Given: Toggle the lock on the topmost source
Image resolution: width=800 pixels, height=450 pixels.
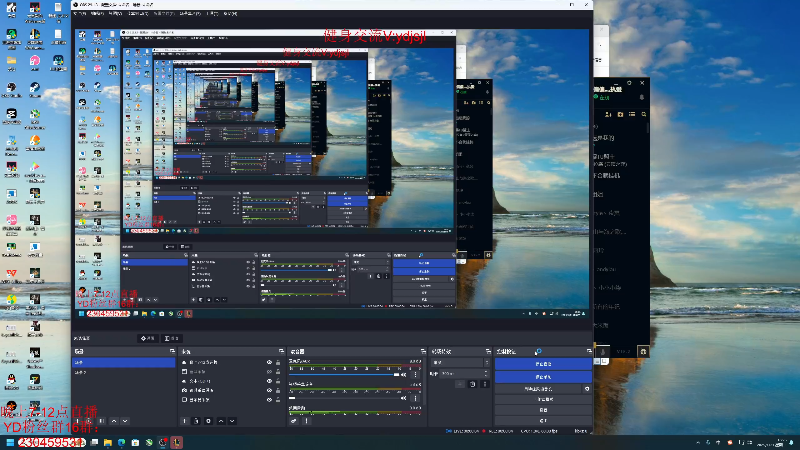Looking at the screenshot, I should 278,362.
